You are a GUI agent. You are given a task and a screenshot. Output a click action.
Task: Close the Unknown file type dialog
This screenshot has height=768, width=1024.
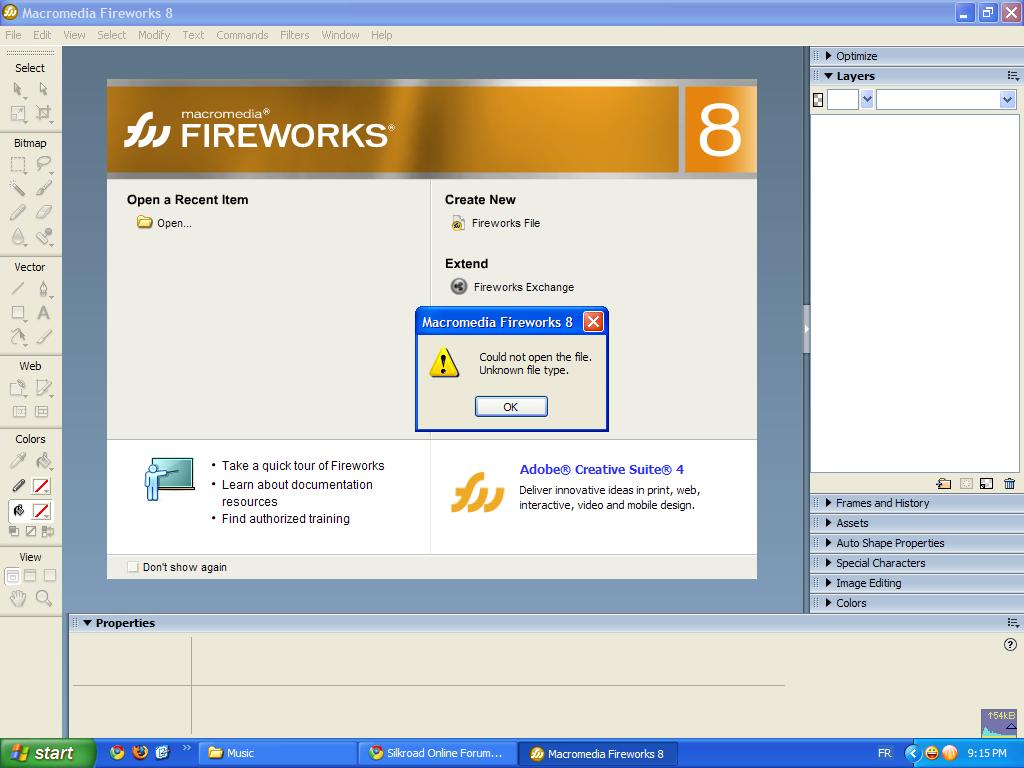click(x=593, y=322)
